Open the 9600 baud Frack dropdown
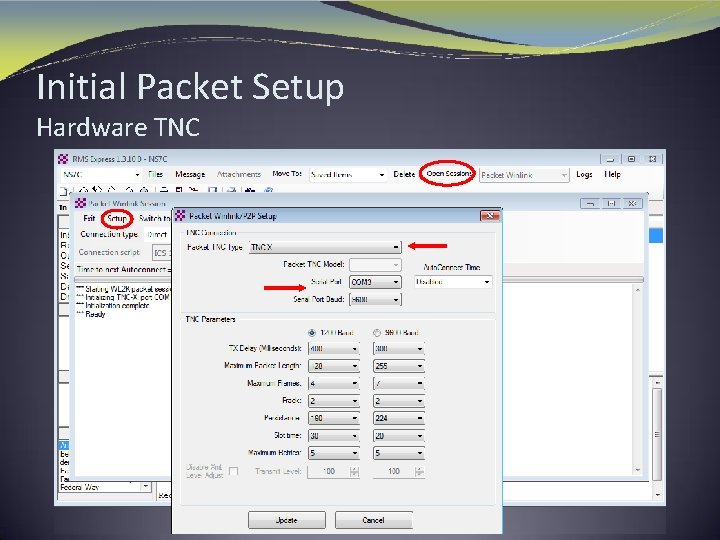The width and height of the screenshot is (720, 540). point(420,401)
